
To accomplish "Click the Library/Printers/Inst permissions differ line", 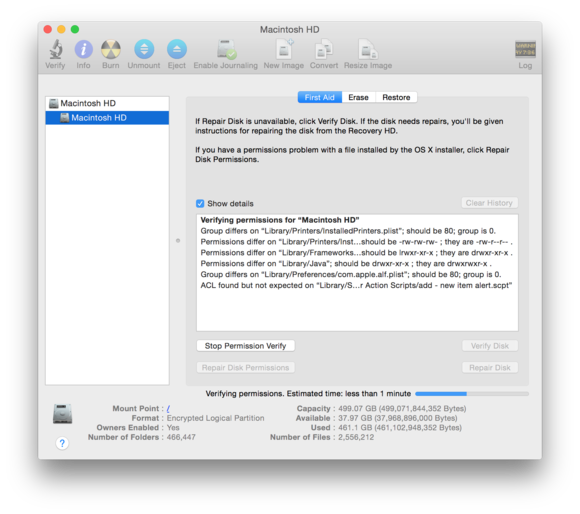I will (x=356, y=242).
